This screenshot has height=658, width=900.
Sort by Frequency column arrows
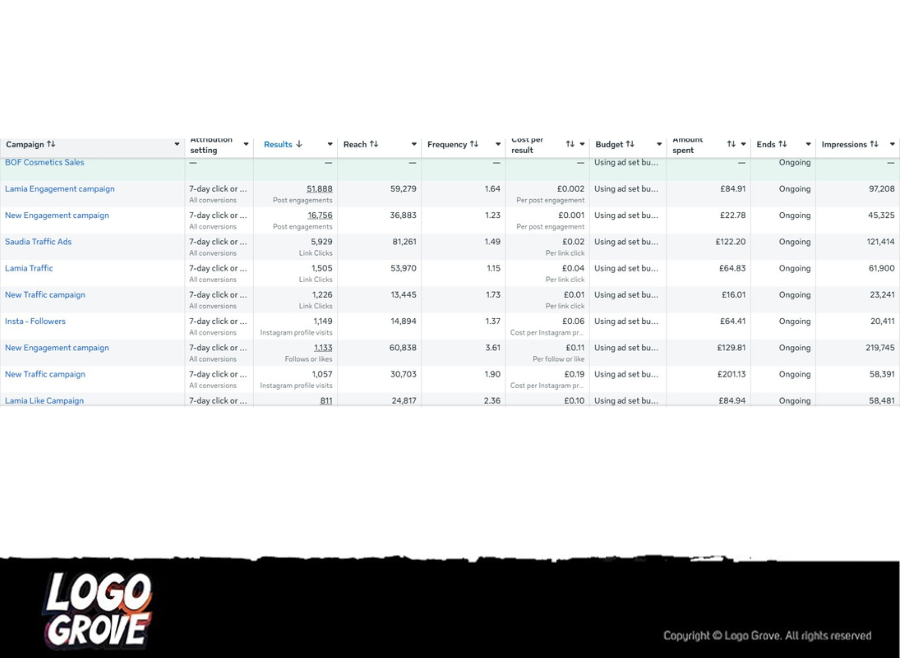click(x=474, y=144)
